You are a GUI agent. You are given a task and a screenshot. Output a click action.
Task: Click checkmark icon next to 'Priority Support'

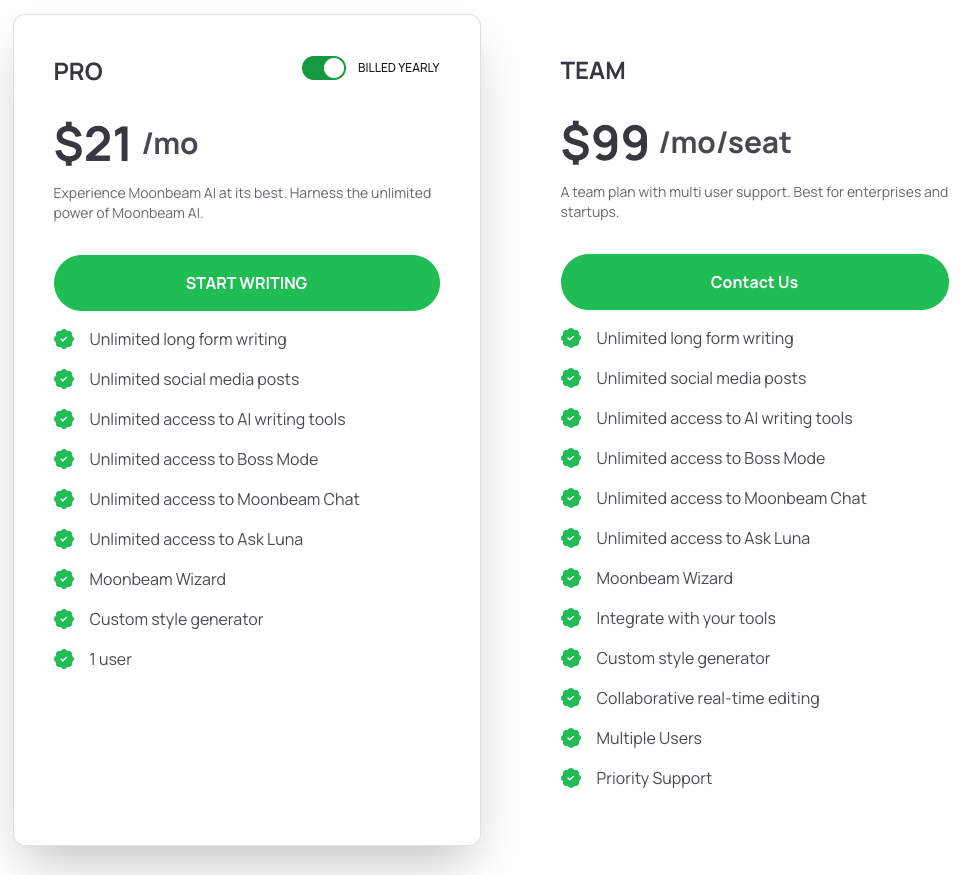(x=571, y=778)
